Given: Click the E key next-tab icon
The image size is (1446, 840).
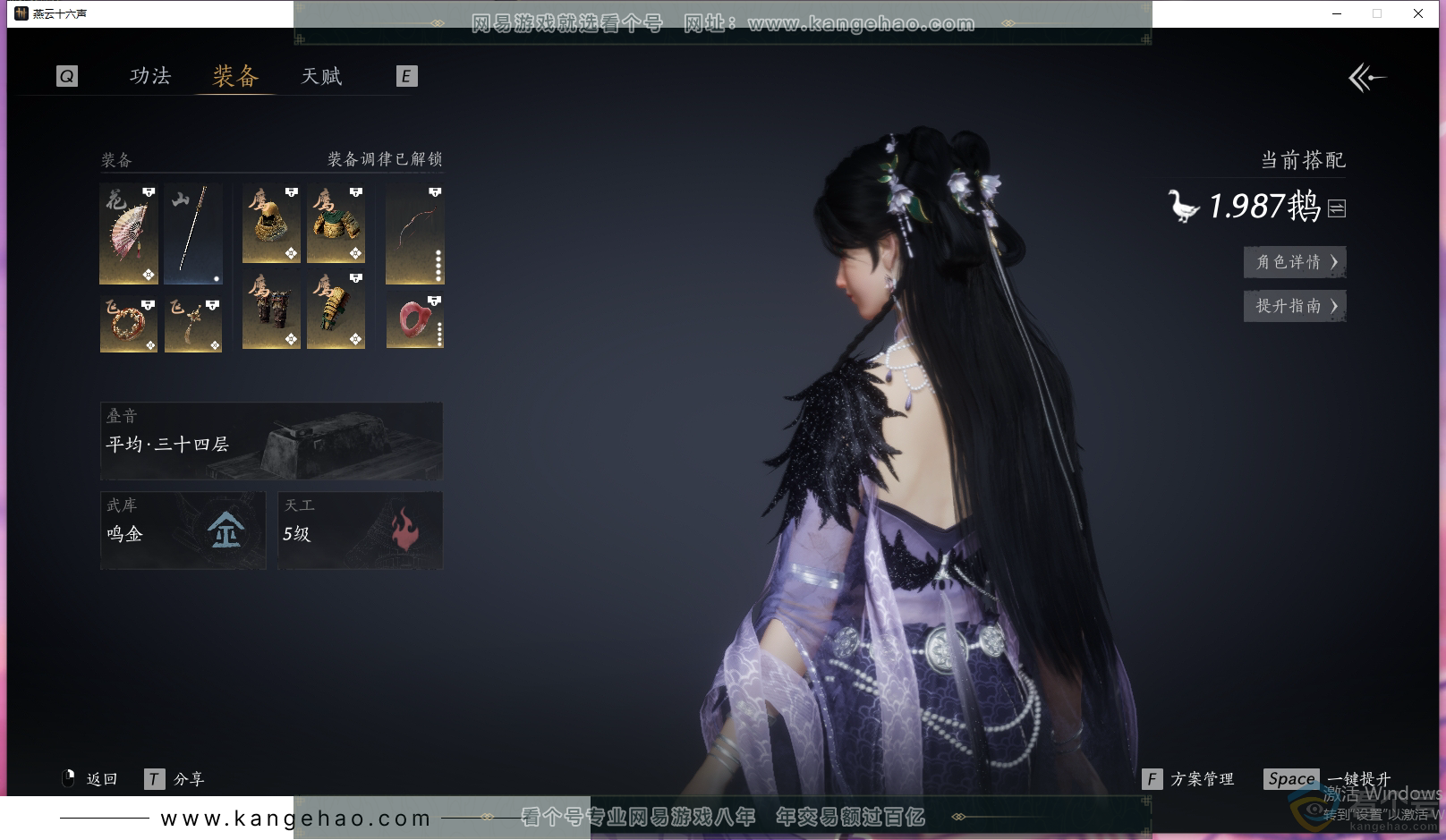Looking at the screenshot, I should point(406,76).
